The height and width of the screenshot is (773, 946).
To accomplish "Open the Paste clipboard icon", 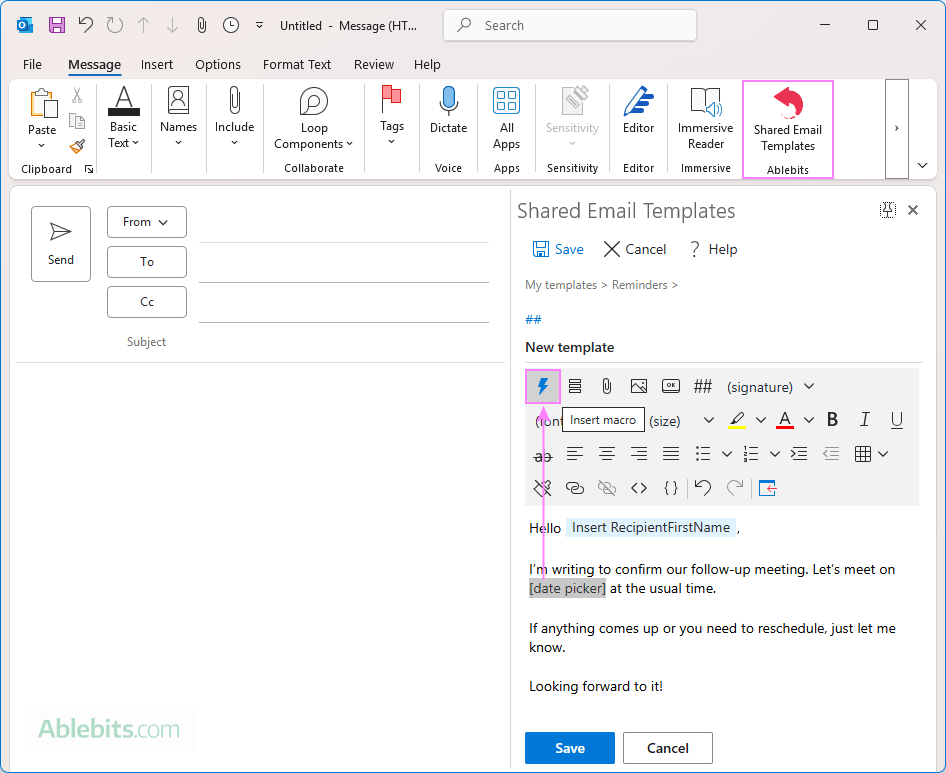I will (43, 104).
